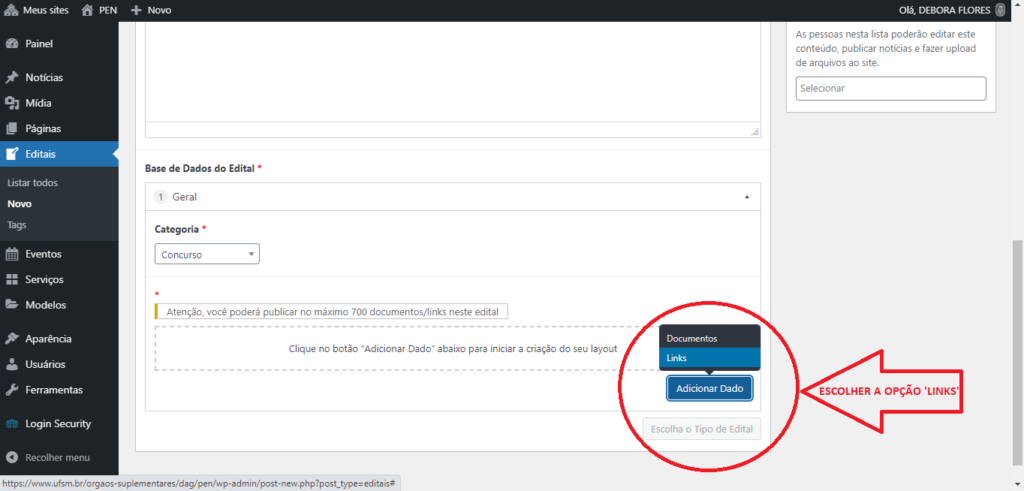
Task: Click the Ferramentas wrench icon
Action: pos(12,390)
